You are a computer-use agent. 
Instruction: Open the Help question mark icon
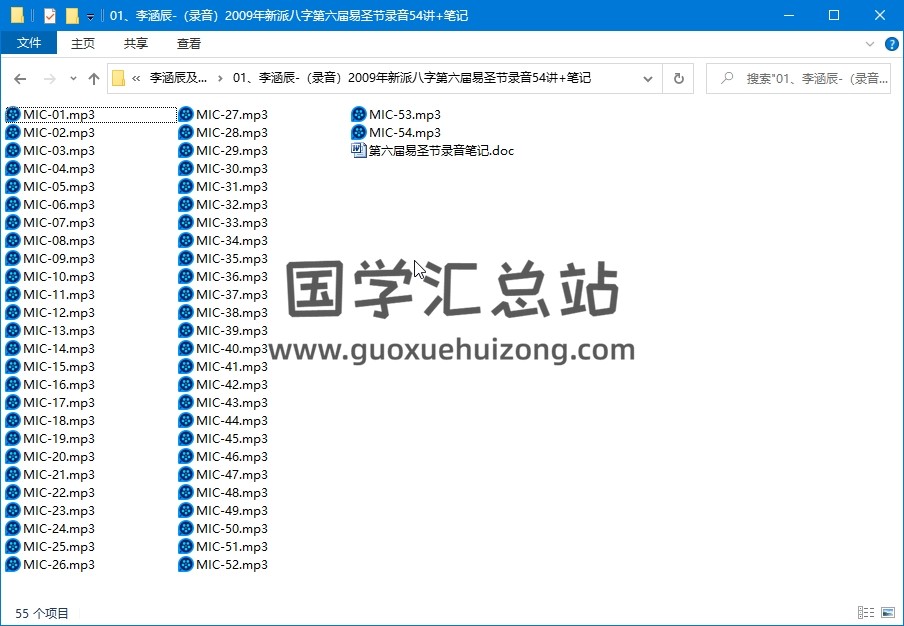point(889,44)
